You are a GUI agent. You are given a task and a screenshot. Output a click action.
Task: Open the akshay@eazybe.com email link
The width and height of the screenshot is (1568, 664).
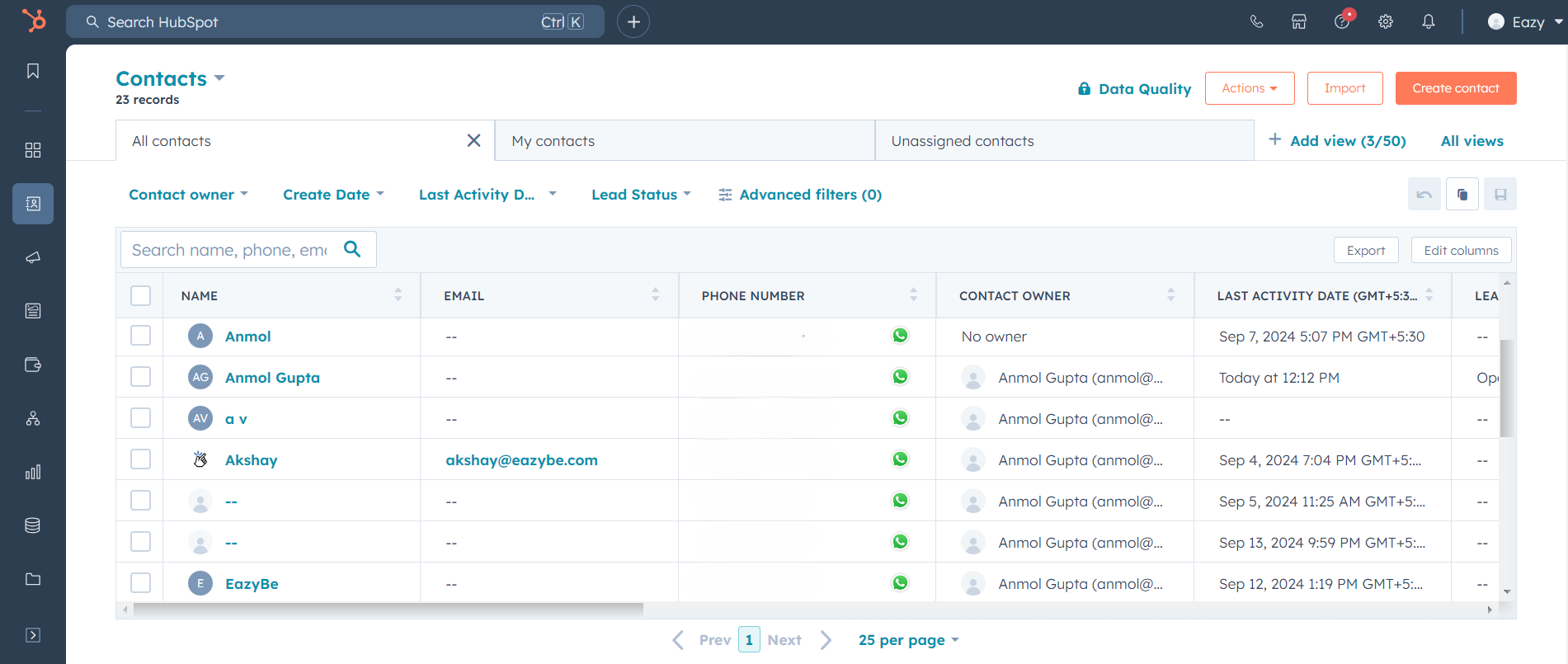tap(521, 460)
